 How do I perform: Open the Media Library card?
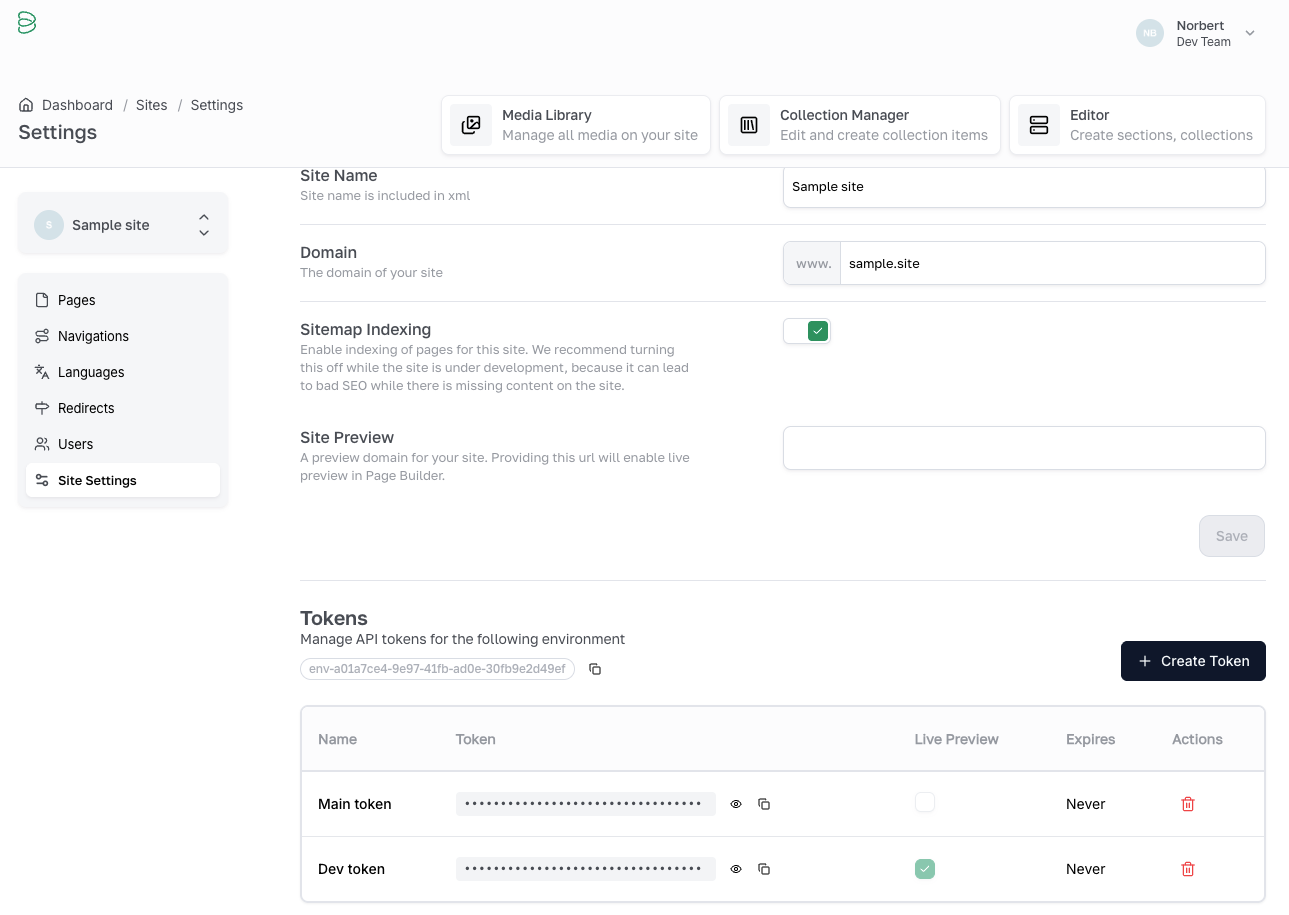click(x=575, y=125)
